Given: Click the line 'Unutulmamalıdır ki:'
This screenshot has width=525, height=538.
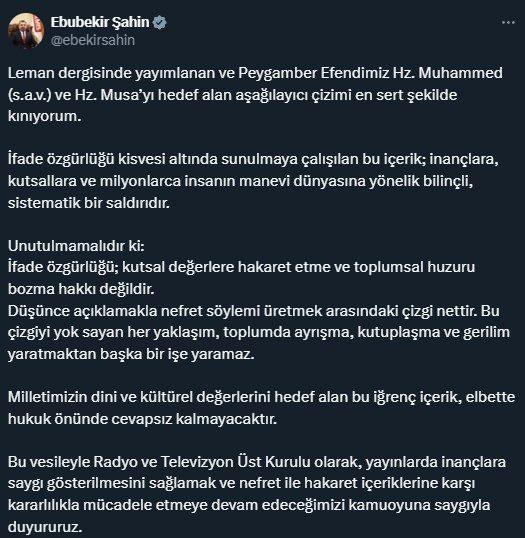Looking at the screenshot, I should [x=76, y=246].
